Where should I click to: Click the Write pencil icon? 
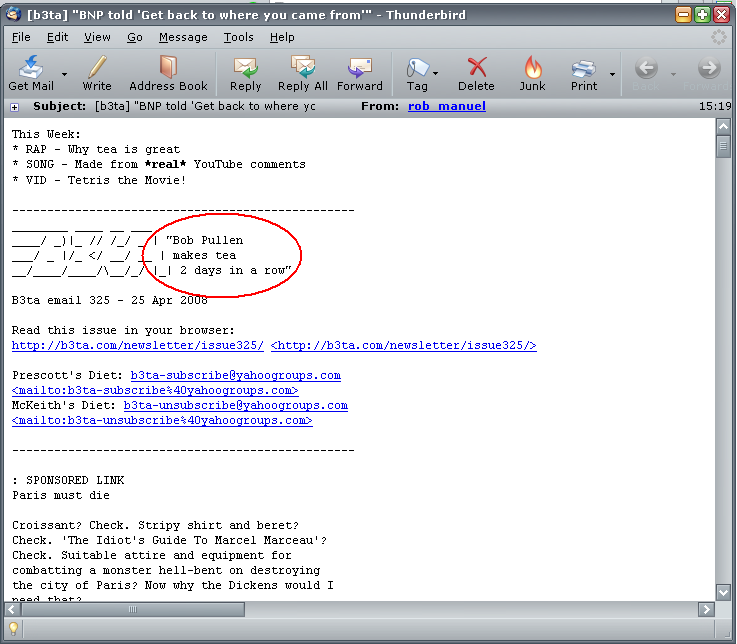pos(97,67)
